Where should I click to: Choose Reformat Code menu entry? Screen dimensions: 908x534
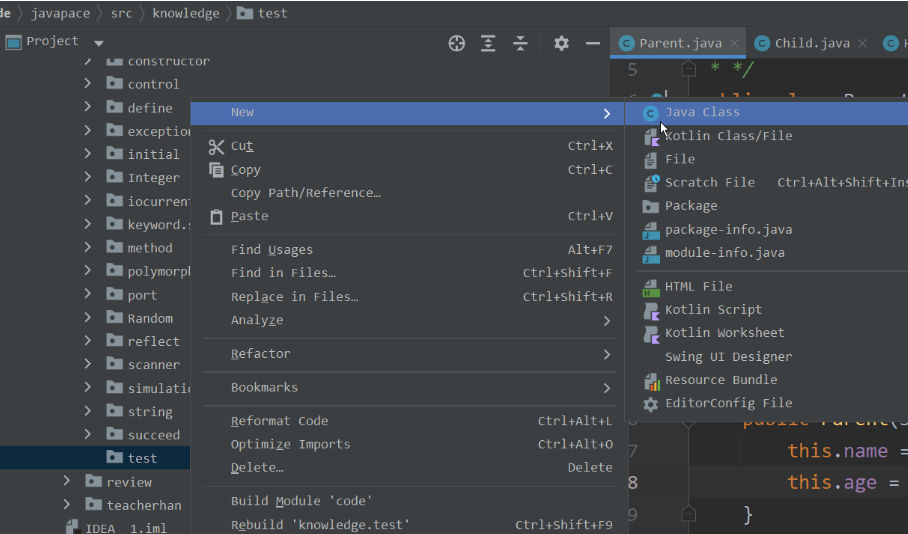[279, 421]
